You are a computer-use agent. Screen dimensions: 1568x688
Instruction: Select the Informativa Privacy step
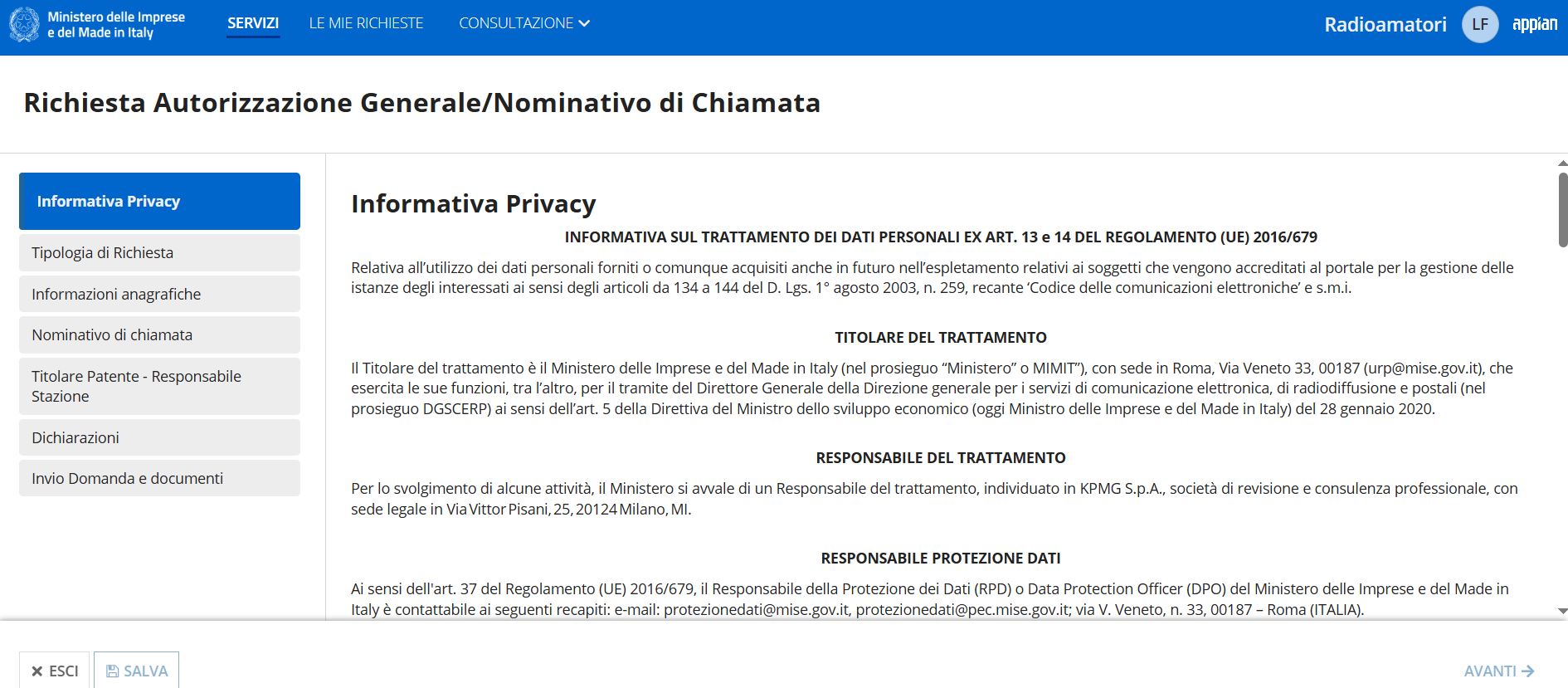tap(159, 201)
